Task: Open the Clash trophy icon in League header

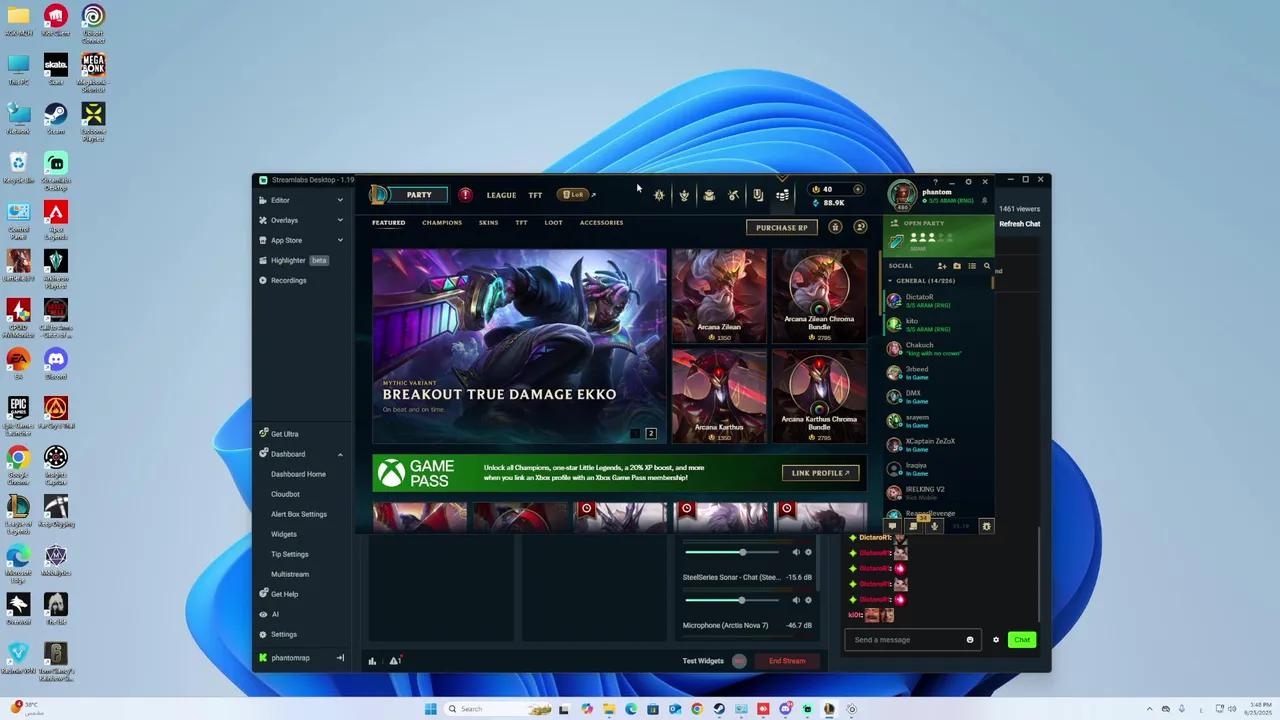Action: (x=684, y=195)
